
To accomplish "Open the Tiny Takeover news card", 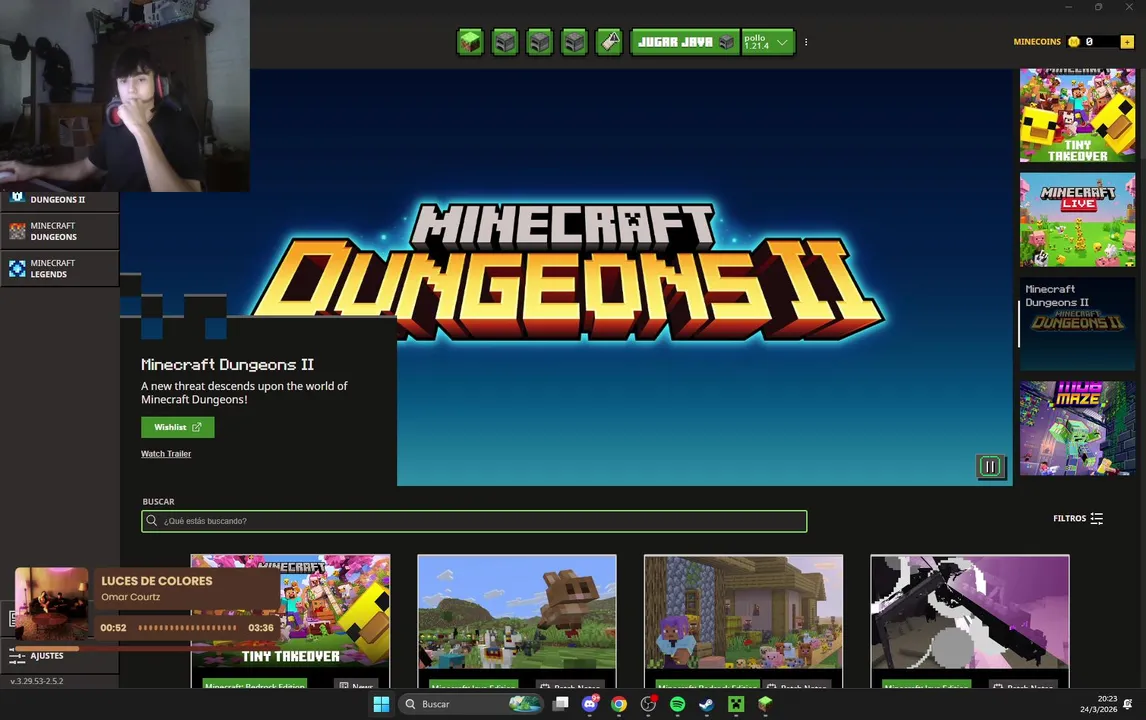I will click(290, 621).
